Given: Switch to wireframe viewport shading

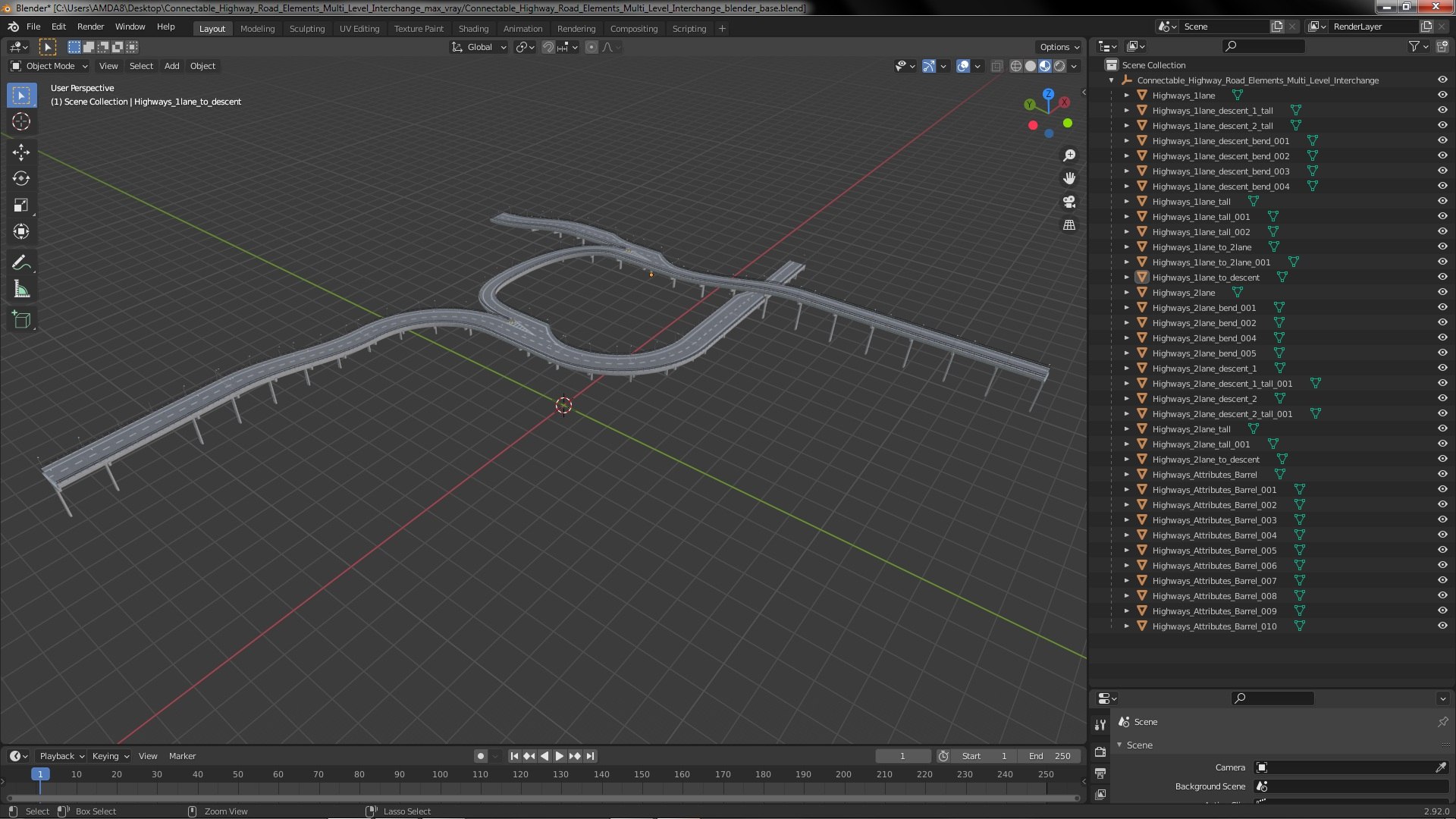Looking at the screenshot, I should (x=1016, y=66).
